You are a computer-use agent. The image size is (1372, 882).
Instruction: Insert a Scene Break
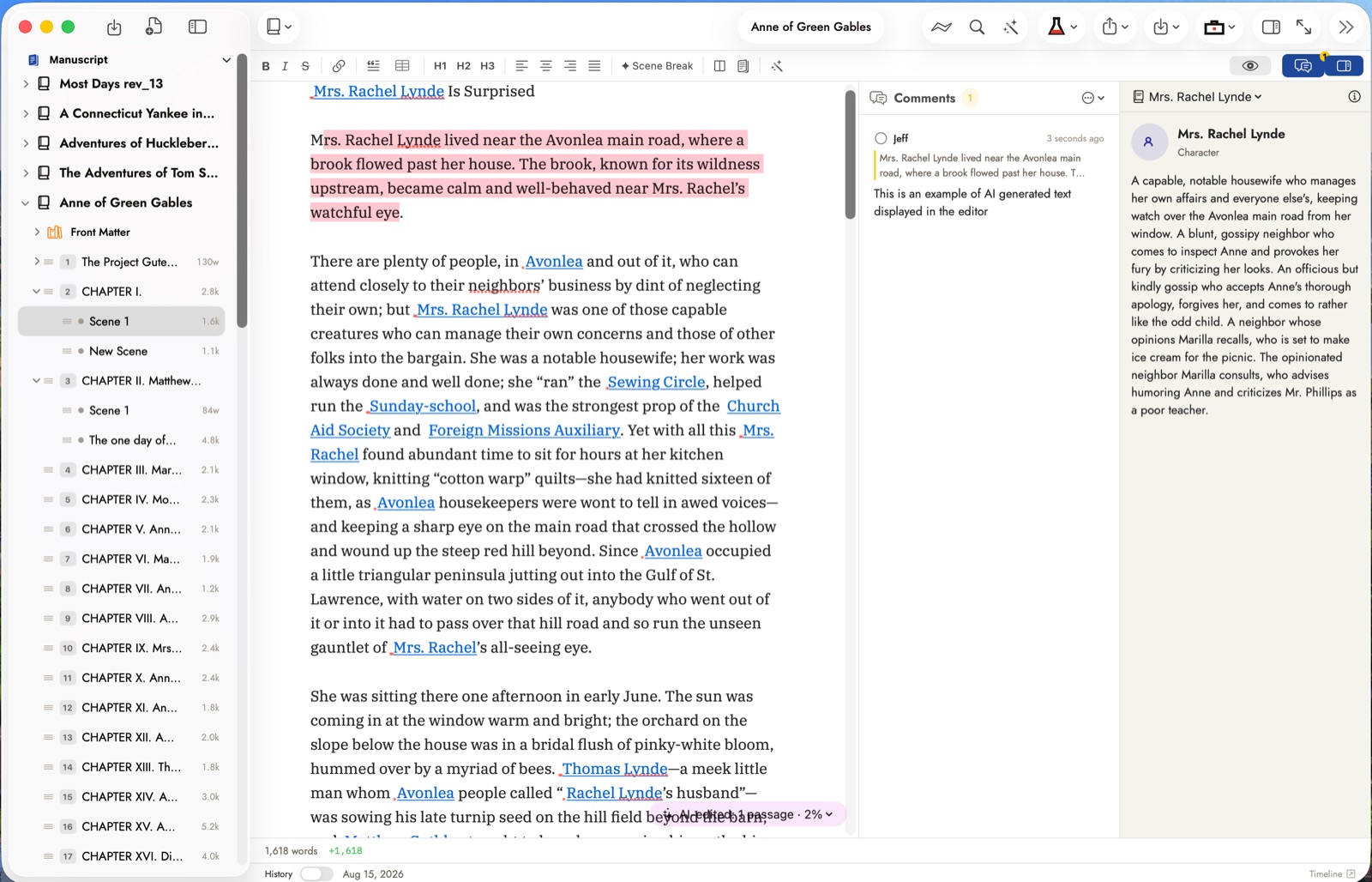pyautogui.click(x=657, y=66)
